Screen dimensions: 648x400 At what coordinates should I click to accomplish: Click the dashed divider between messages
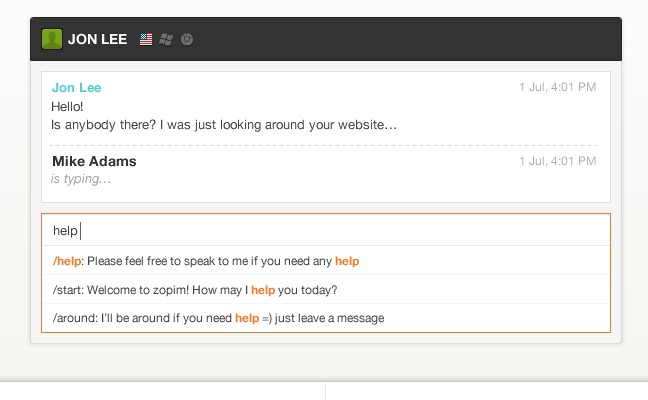tap(324, 145)
